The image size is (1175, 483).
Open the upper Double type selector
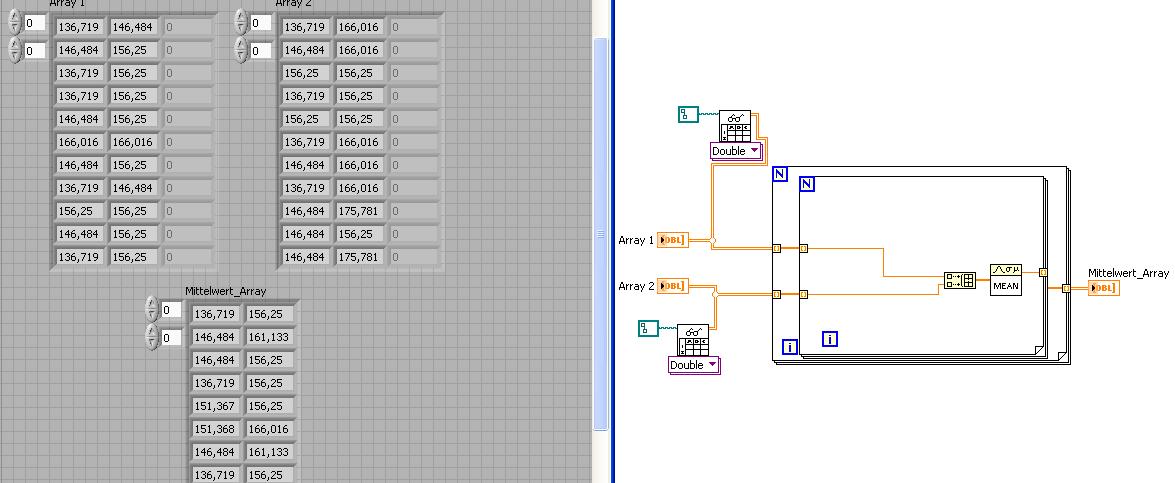click(736, 151)
